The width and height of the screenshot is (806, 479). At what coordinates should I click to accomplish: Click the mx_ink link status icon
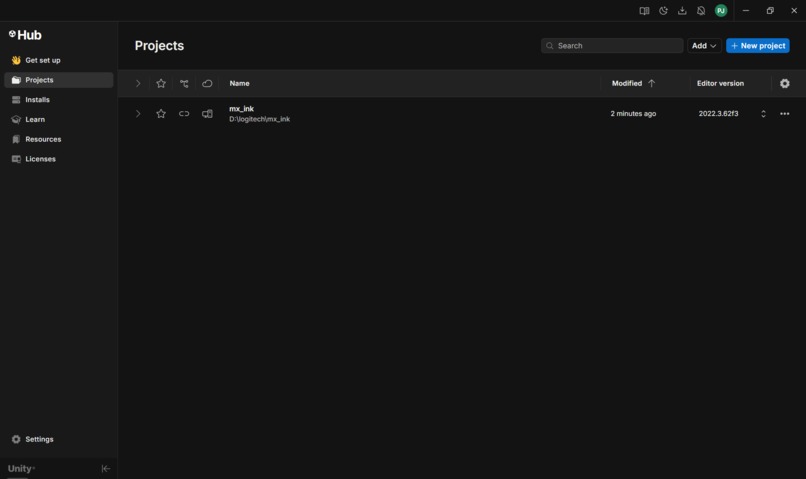184,114
